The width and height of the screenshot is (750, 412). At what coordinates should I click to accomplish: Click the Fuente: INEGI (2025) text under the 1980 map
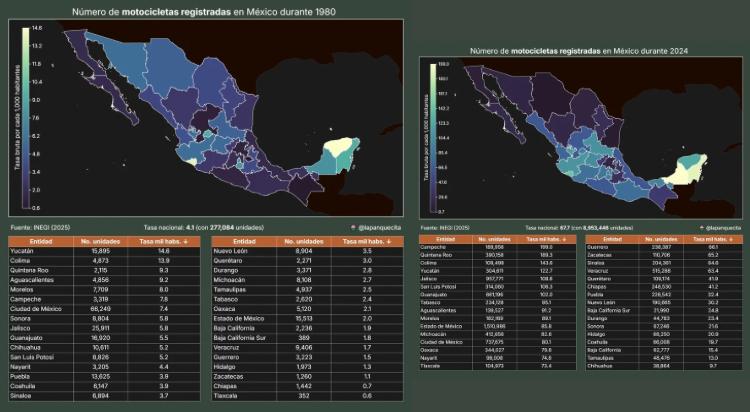pos(41,228)
